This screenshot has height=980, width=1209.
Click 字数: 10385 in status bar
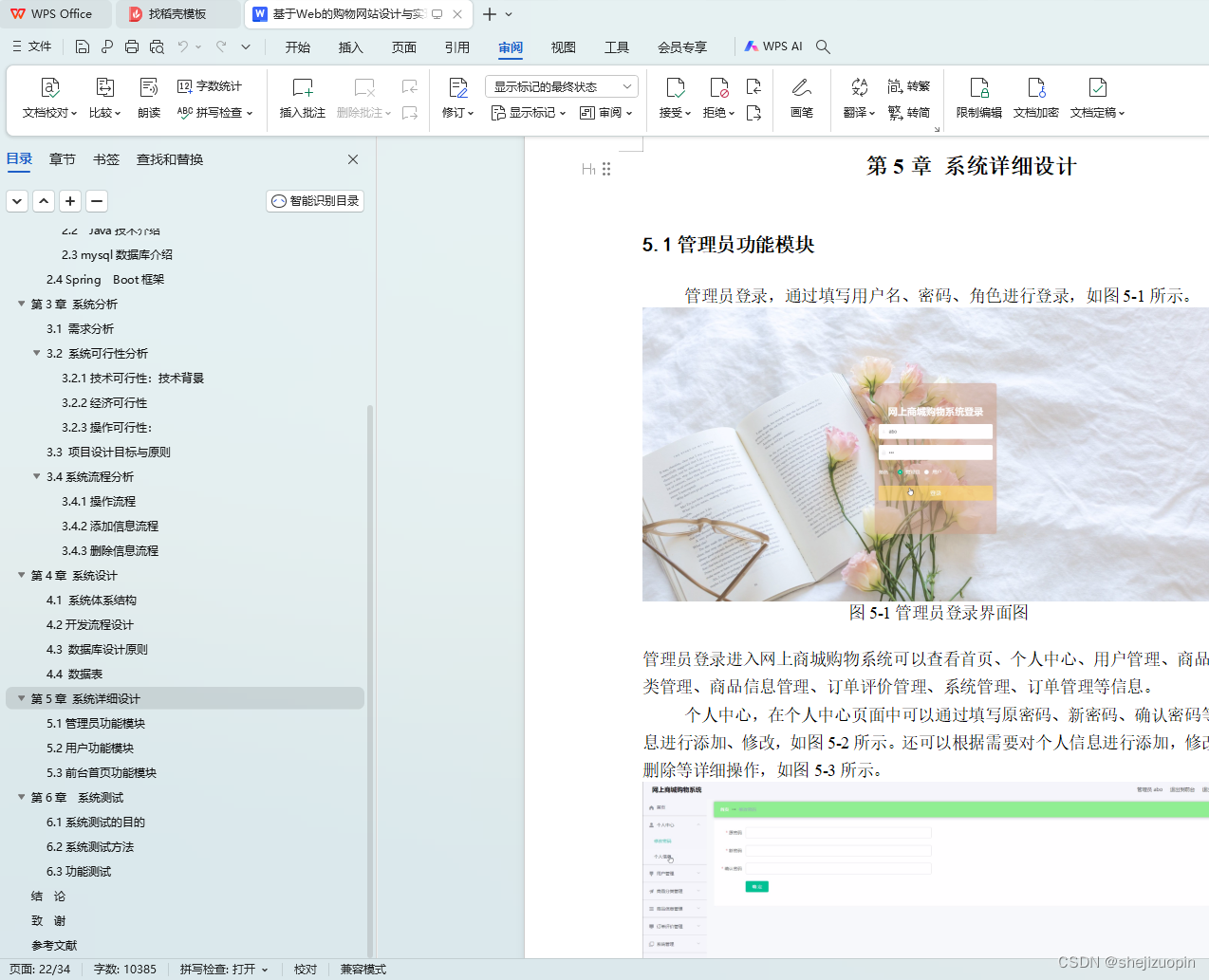pos(125,969)
